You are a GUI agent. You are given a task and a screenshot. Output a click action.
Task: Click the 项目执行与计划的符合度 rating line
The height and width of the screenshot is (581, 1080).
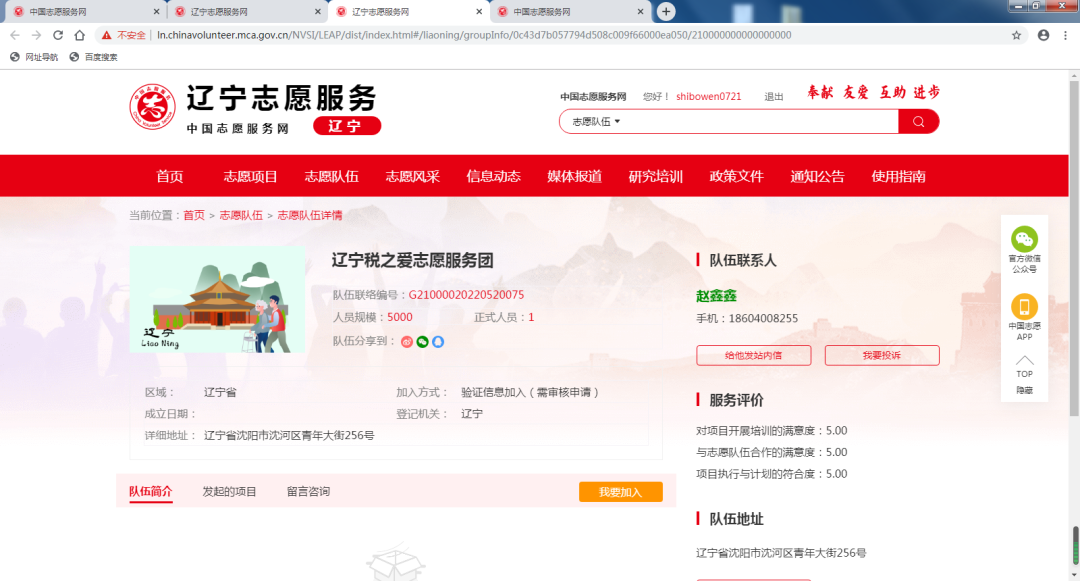pos(771,474)
